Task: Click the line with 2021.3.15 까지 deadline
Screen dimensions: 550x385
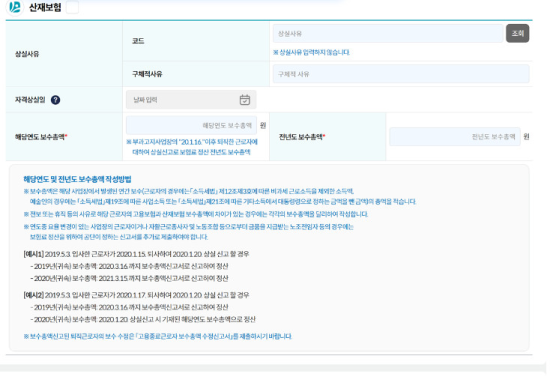Action: tap(129, 278)
